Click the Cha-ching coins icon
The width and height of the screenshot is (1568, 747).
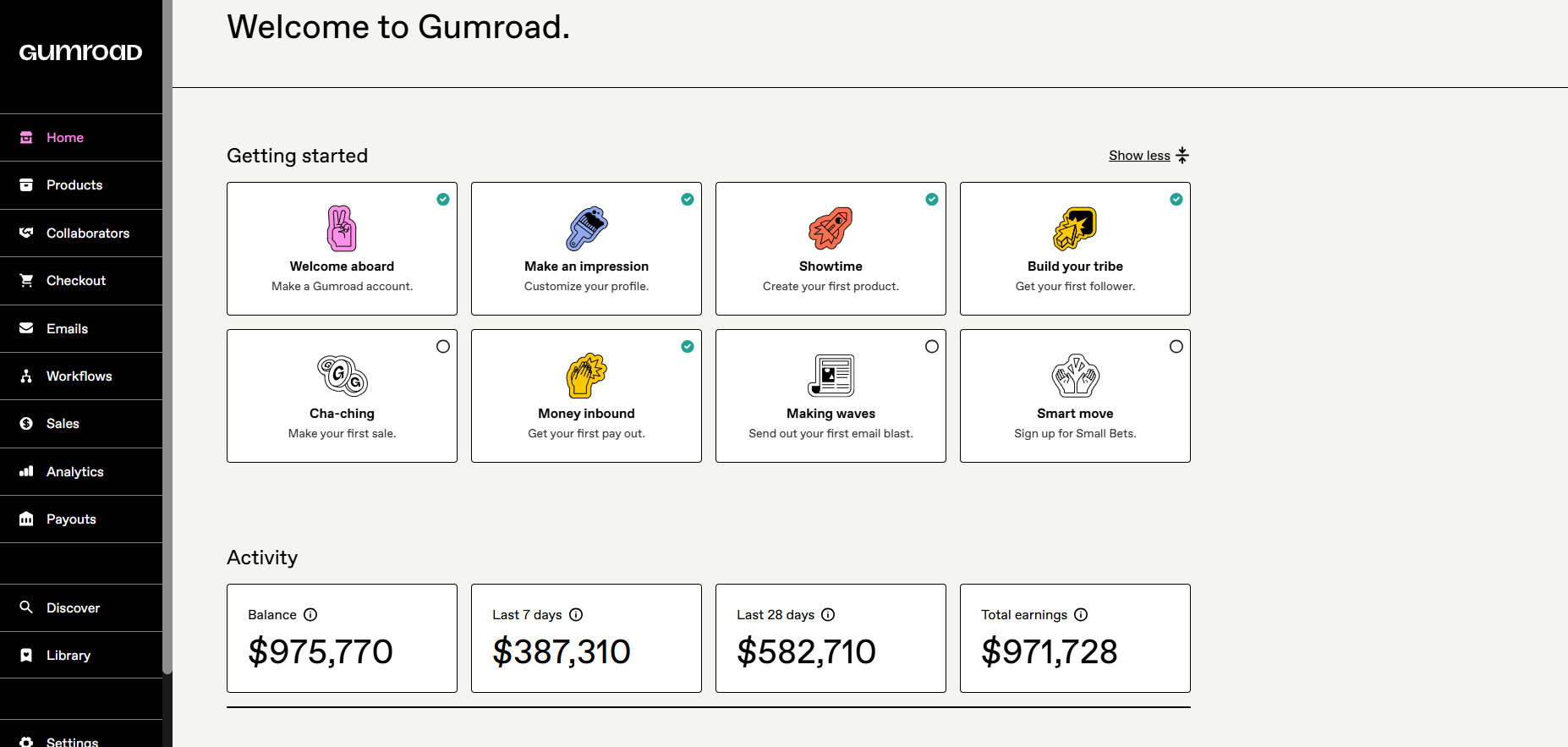click(342, 376)
